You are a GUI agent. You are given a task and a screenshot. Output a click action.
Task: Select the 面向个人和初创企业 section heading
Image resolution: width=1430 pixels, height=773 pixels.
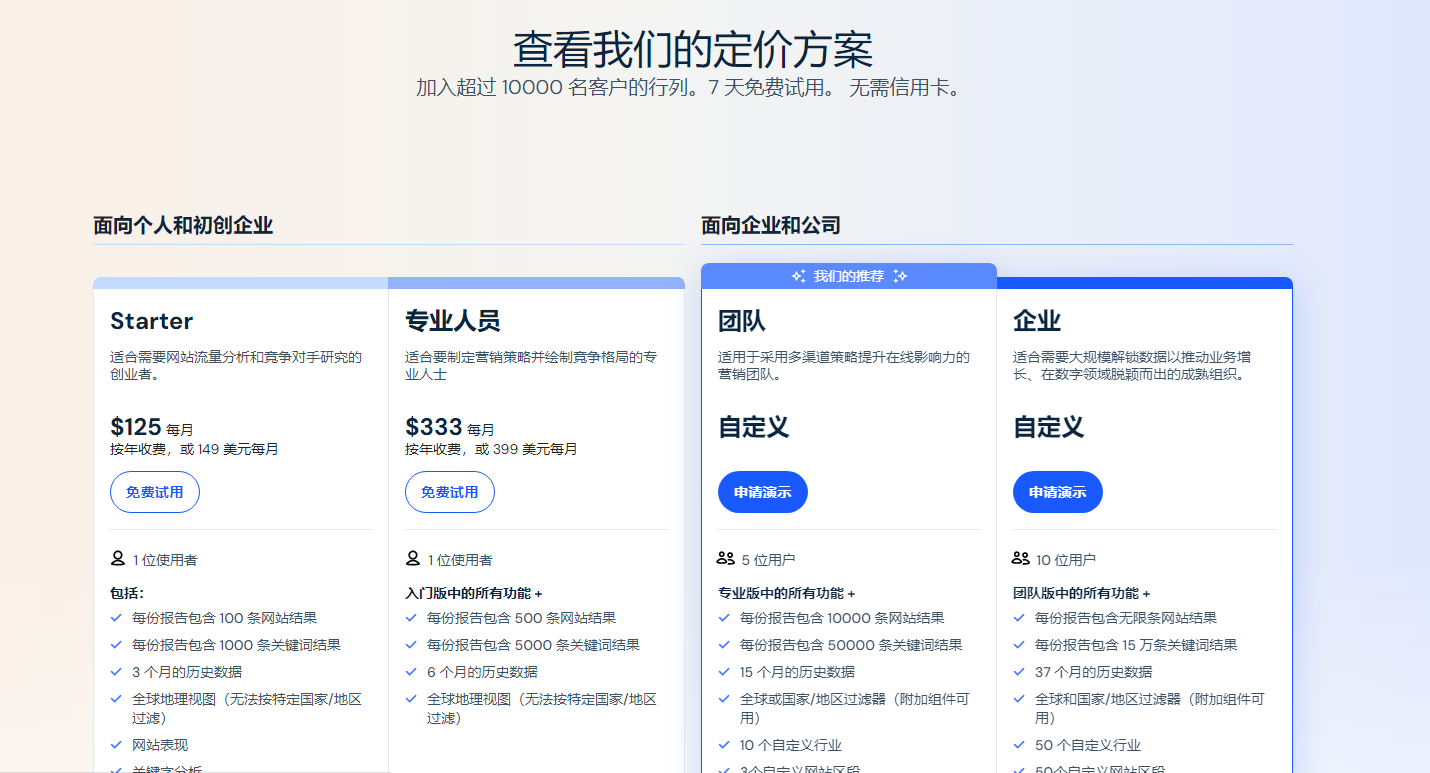coord(183,226)
